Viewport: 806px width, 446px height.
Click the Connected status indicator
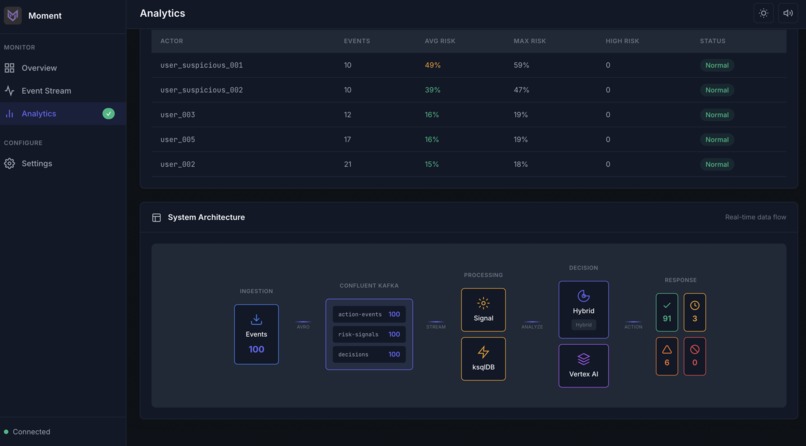click(27, 432)
